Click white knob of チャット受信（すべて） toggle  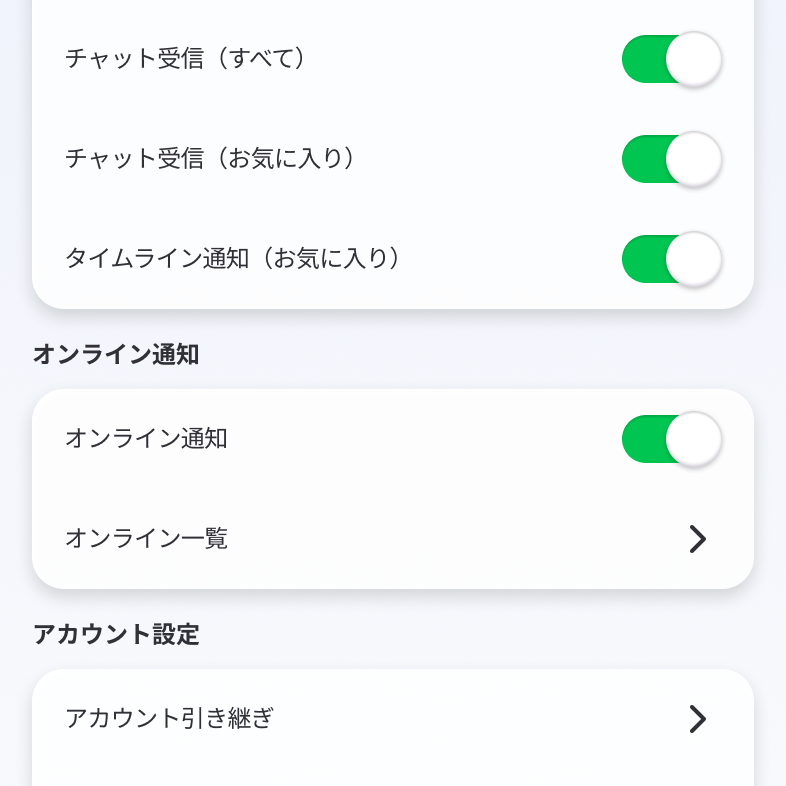point(694,59)
